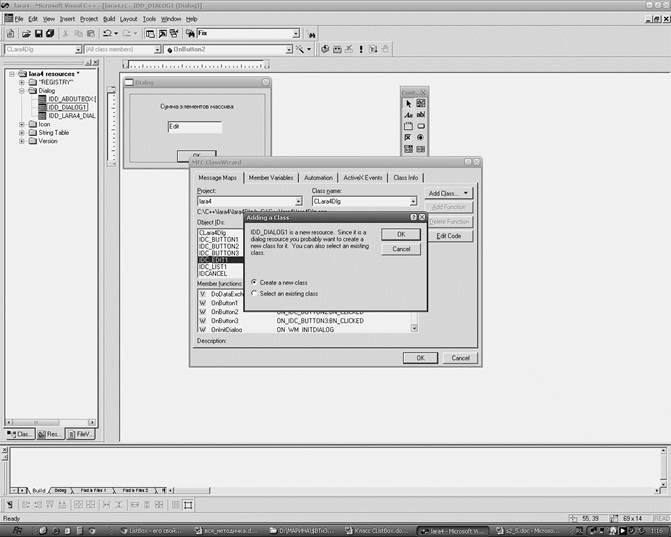This screenshot has height=537, width=671.
Task: Select the Check Box control tool
Action: coord(408,137)
